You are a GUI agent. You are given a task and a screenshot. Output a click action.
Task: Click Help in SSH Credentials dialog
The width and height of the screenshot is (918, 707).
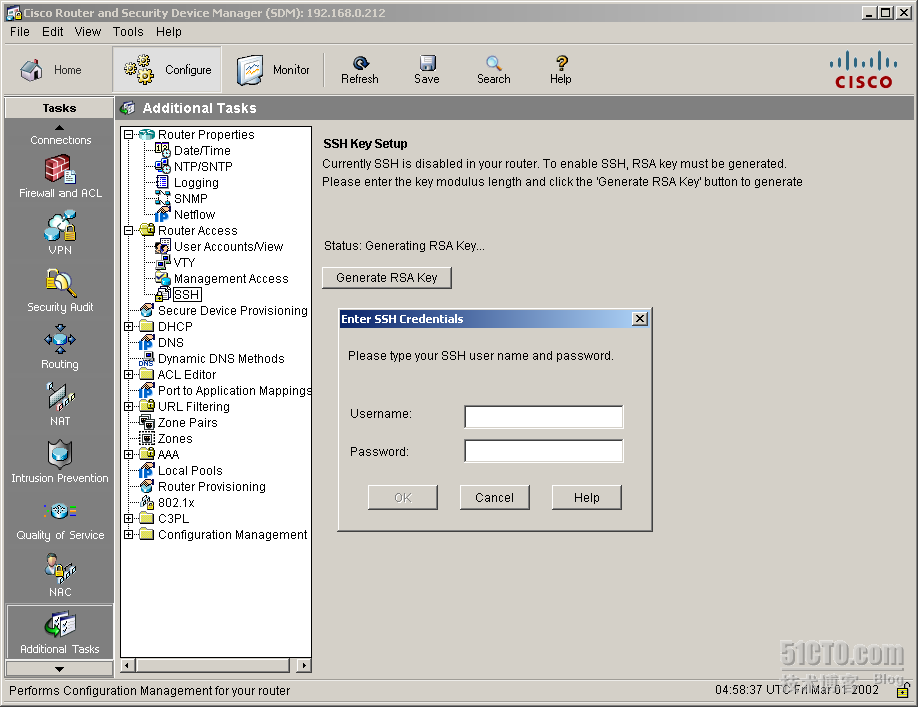pos(587,497)
